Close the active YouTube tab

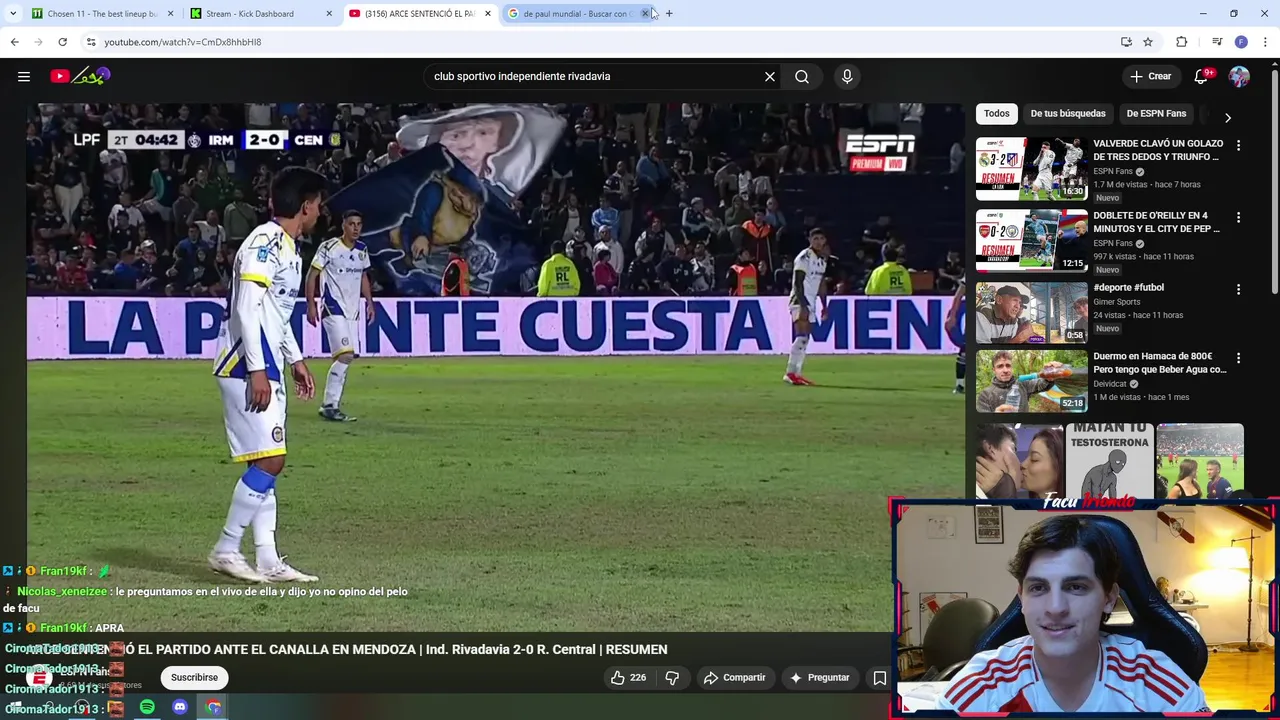[x=488, y=13]
